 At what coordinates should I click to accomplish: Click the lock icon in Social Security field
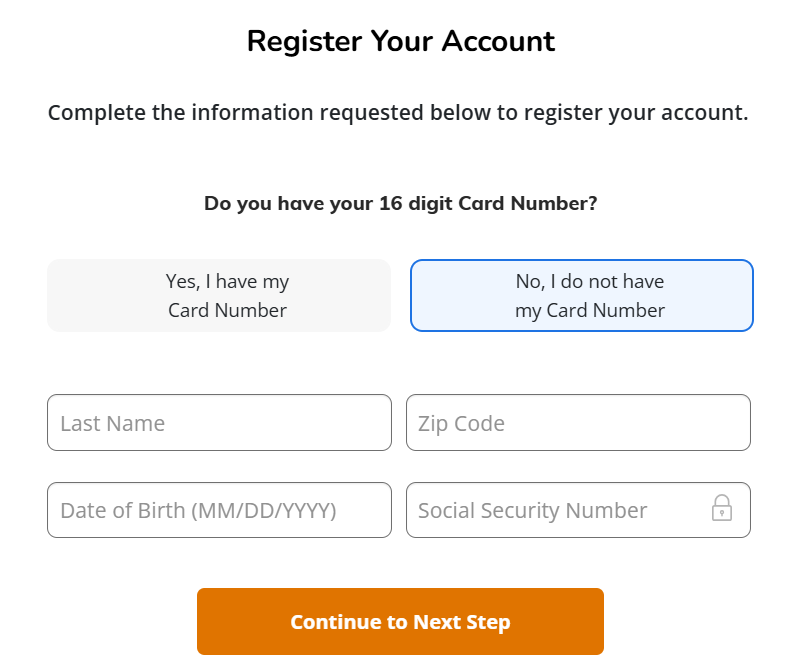click(x=722, y=508)
